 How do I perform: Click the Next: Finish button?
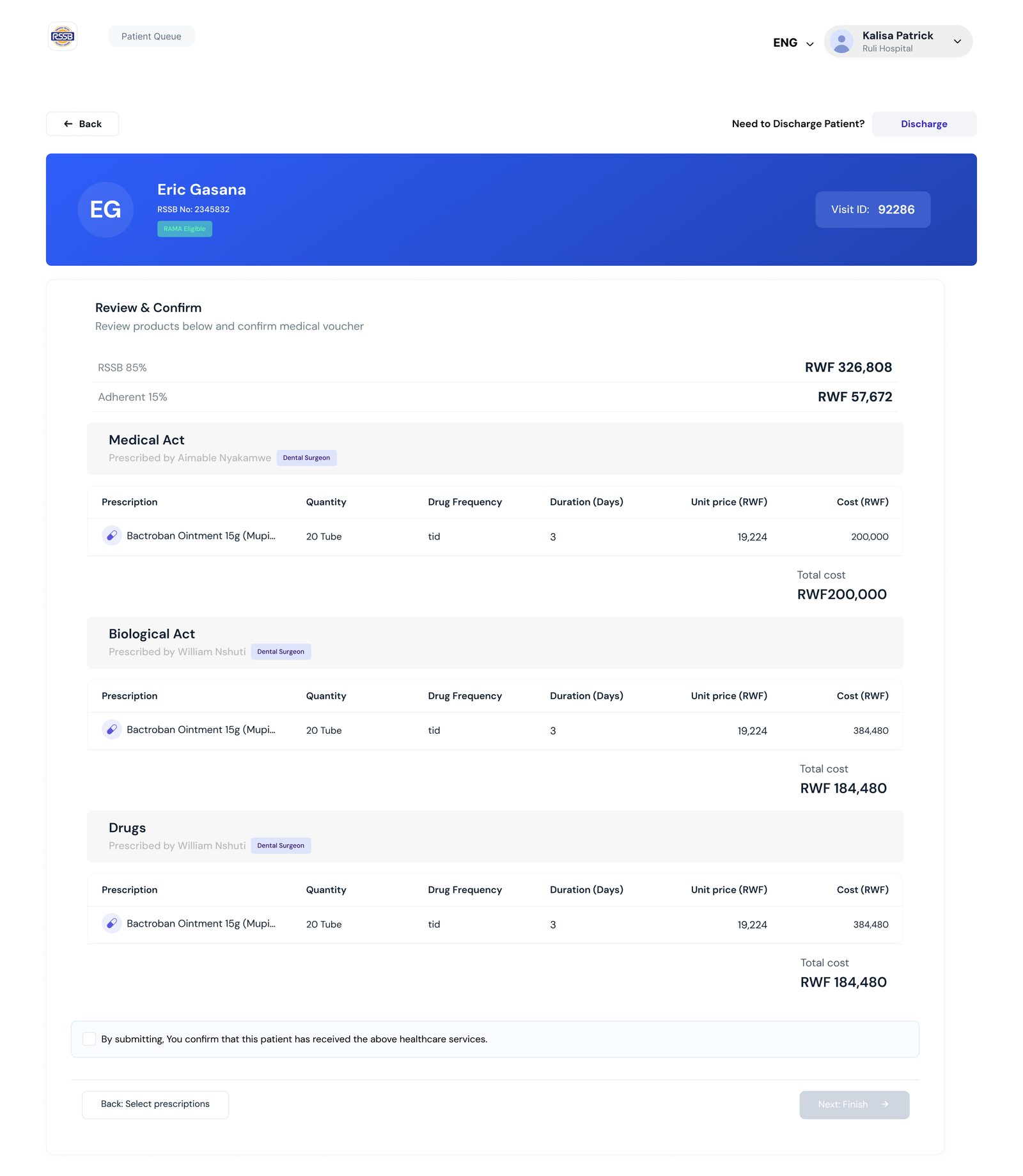pyautogui.click(x=854, y=1104)
